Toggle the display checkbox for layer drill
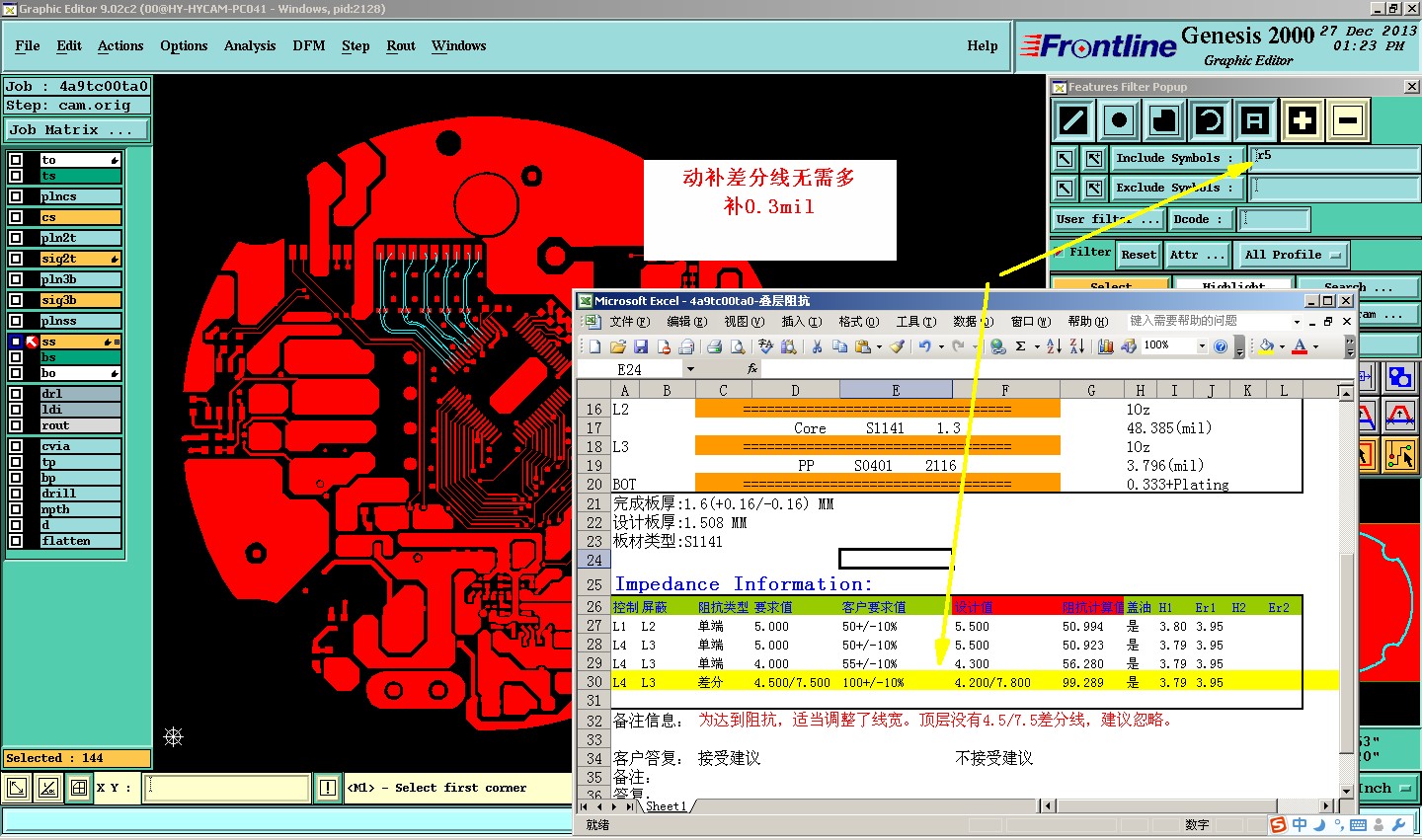 [16, 494]
